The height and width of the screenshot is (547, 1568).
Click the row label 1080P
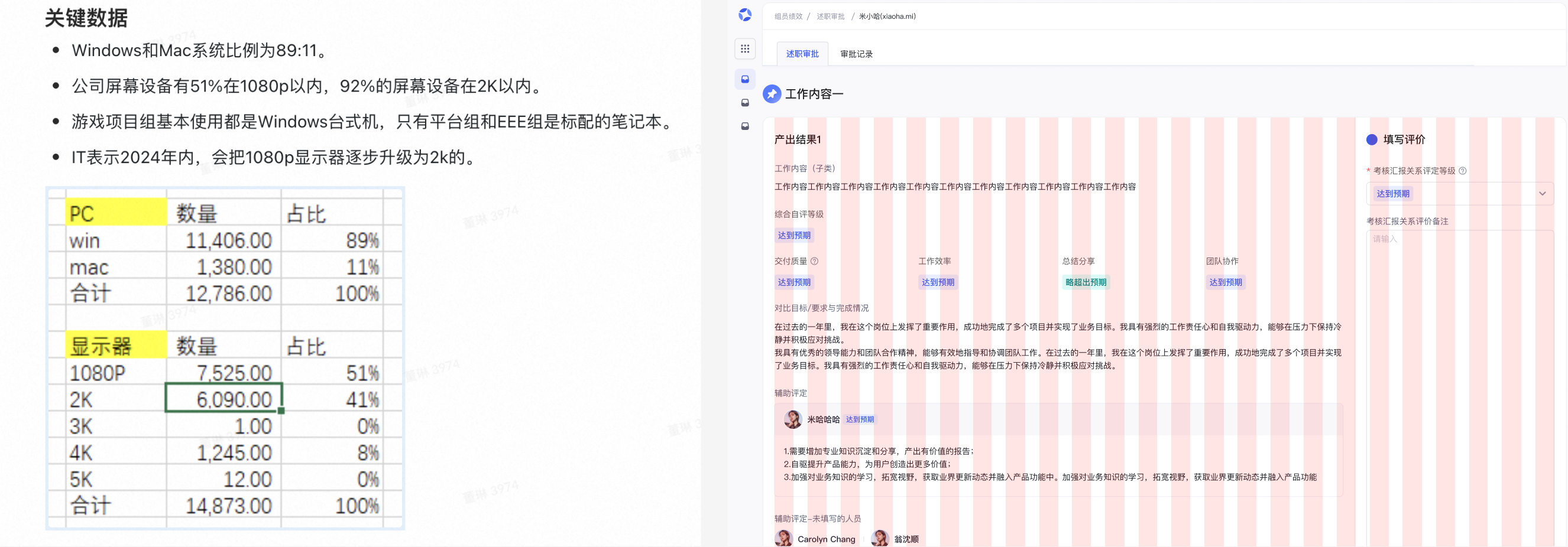(x=98, y=373)
